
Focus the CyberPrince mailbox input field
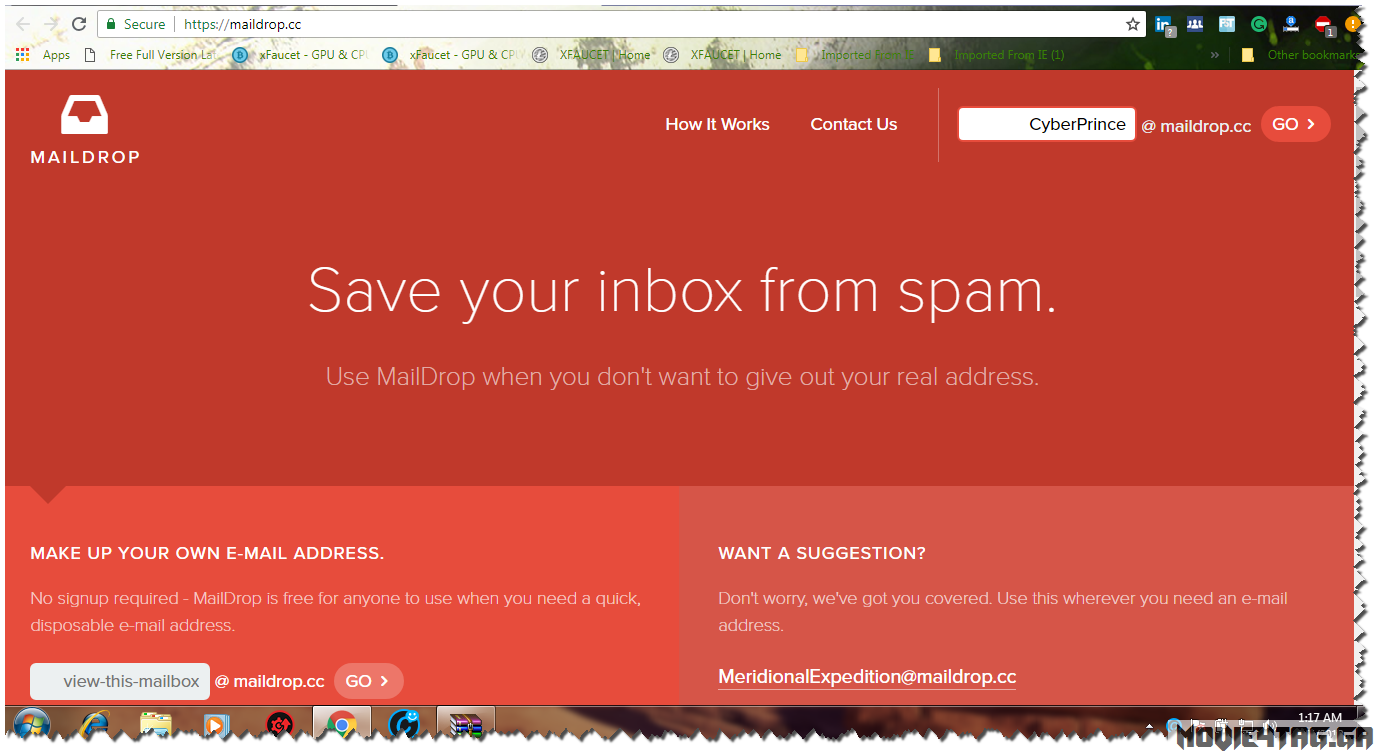(x=1047, y=124)
